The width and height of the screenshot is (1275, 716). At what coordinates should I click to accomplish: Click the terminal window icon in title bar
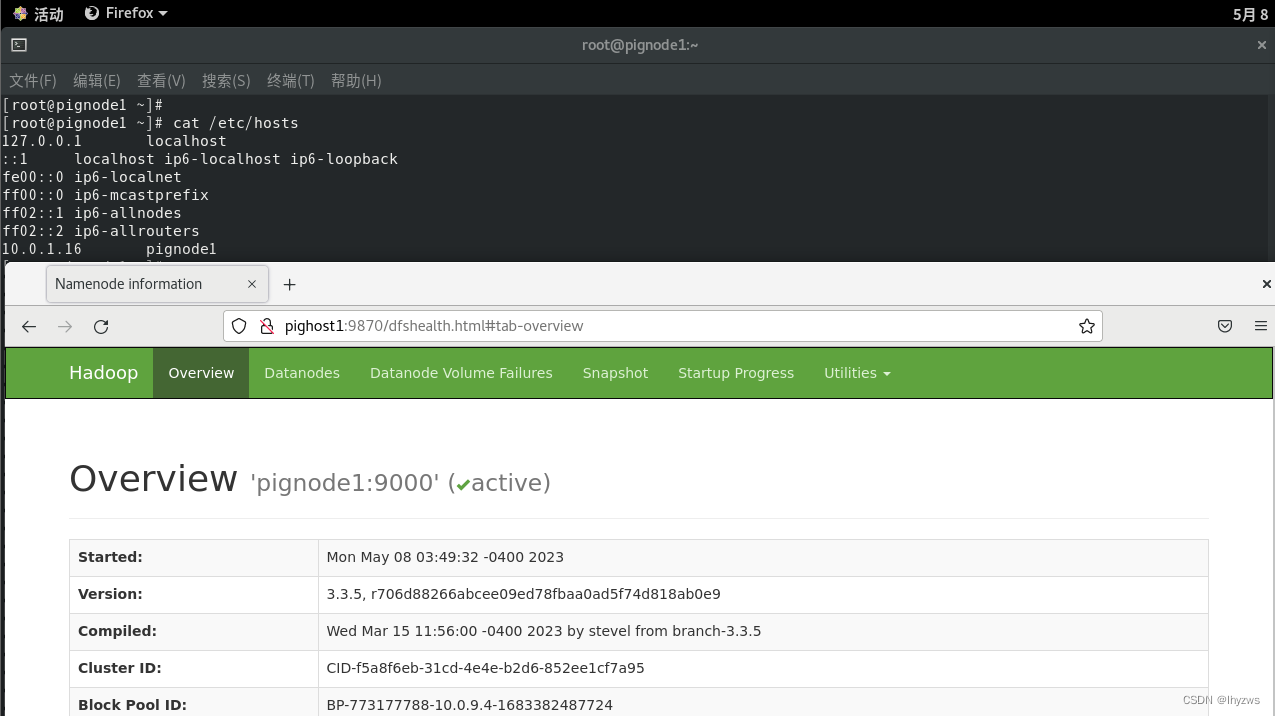pyautogui.click(x=19, y=45)
